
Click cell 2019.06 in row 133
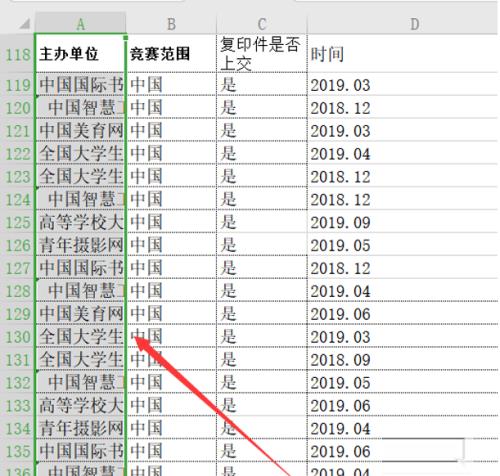(x=403, y=405)
